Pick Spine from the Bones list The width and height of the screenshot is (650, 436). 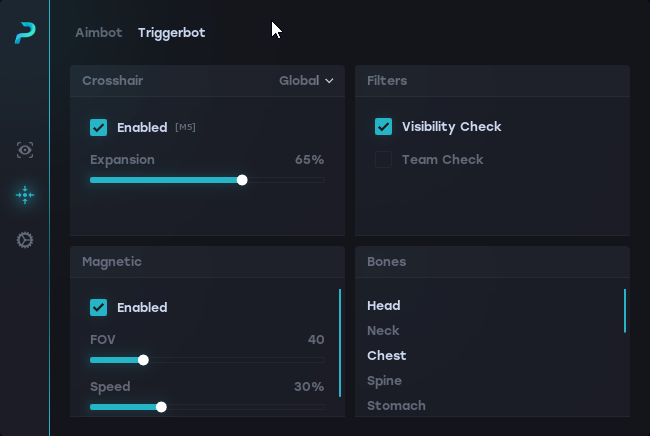click(384, 380)
